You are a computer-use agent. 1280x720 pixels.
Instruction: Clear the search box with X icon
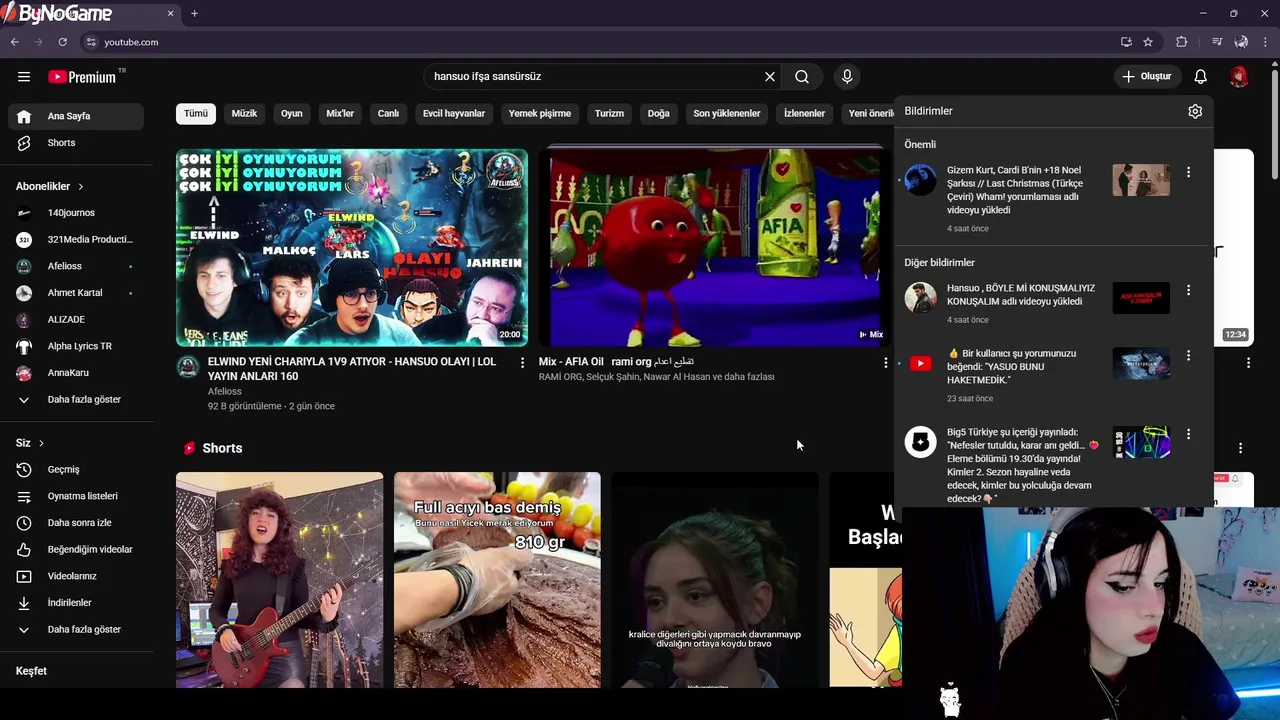click(770, 77)
